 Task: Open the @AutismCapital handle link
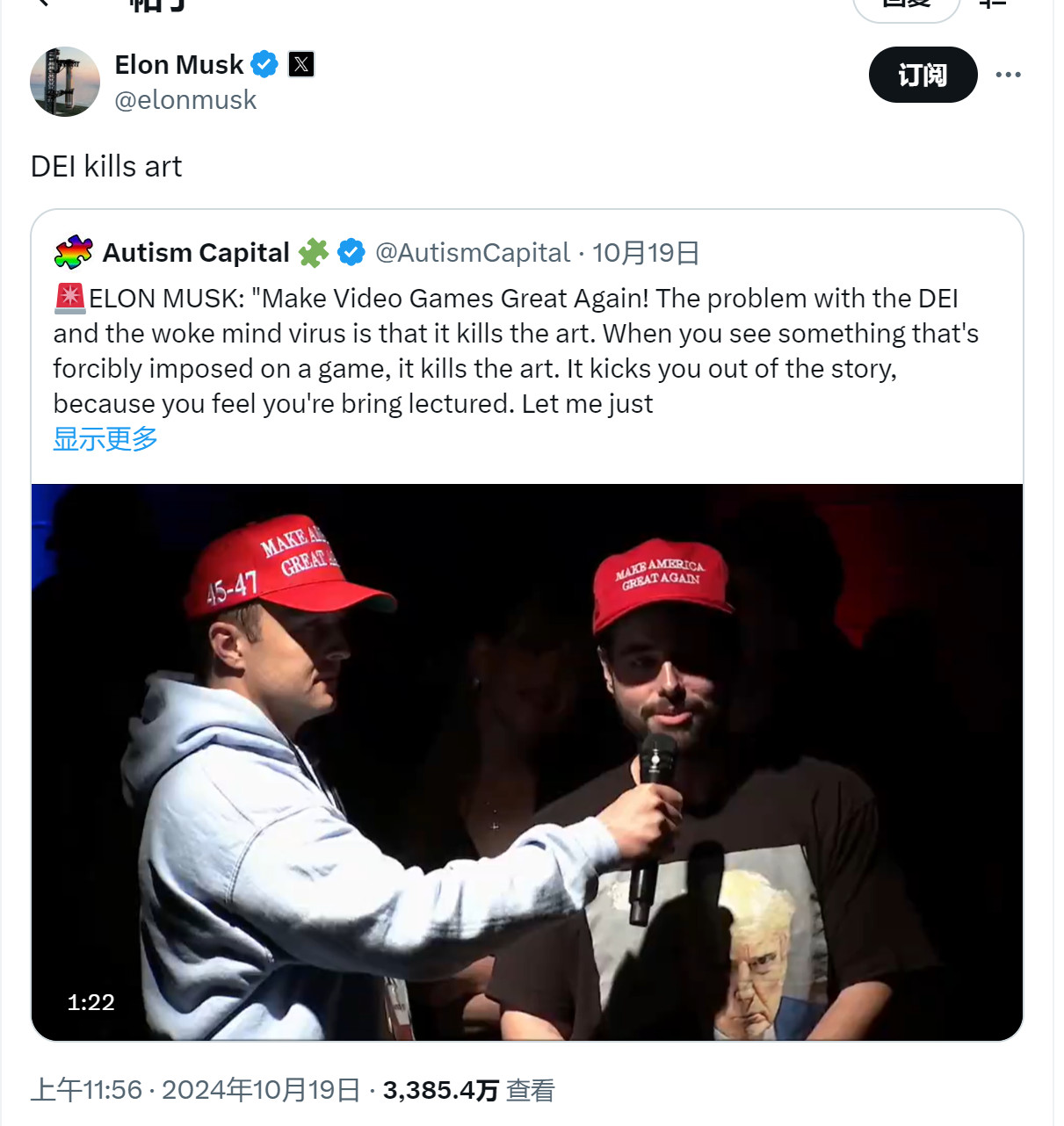point(473,253)
